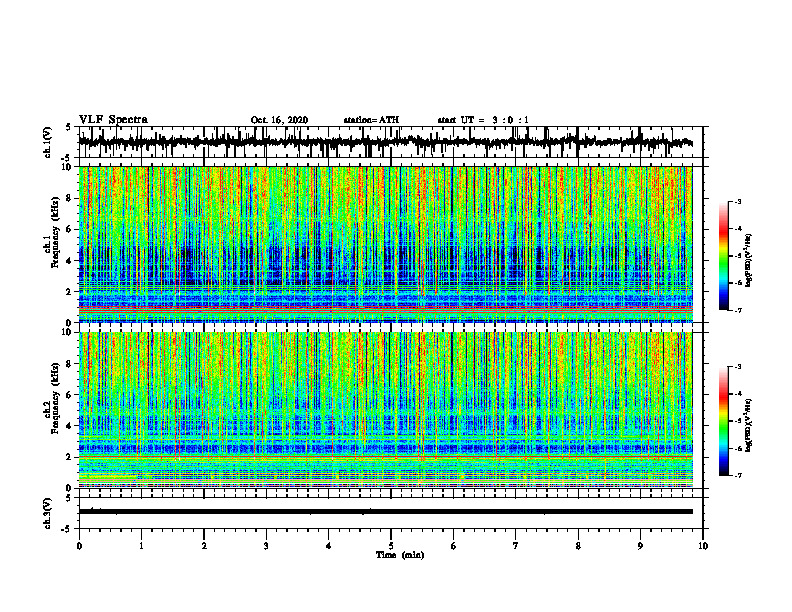Click the time axis tick label "8"
Viewport: 792px width, 612px height.
(x=578, y=546)
